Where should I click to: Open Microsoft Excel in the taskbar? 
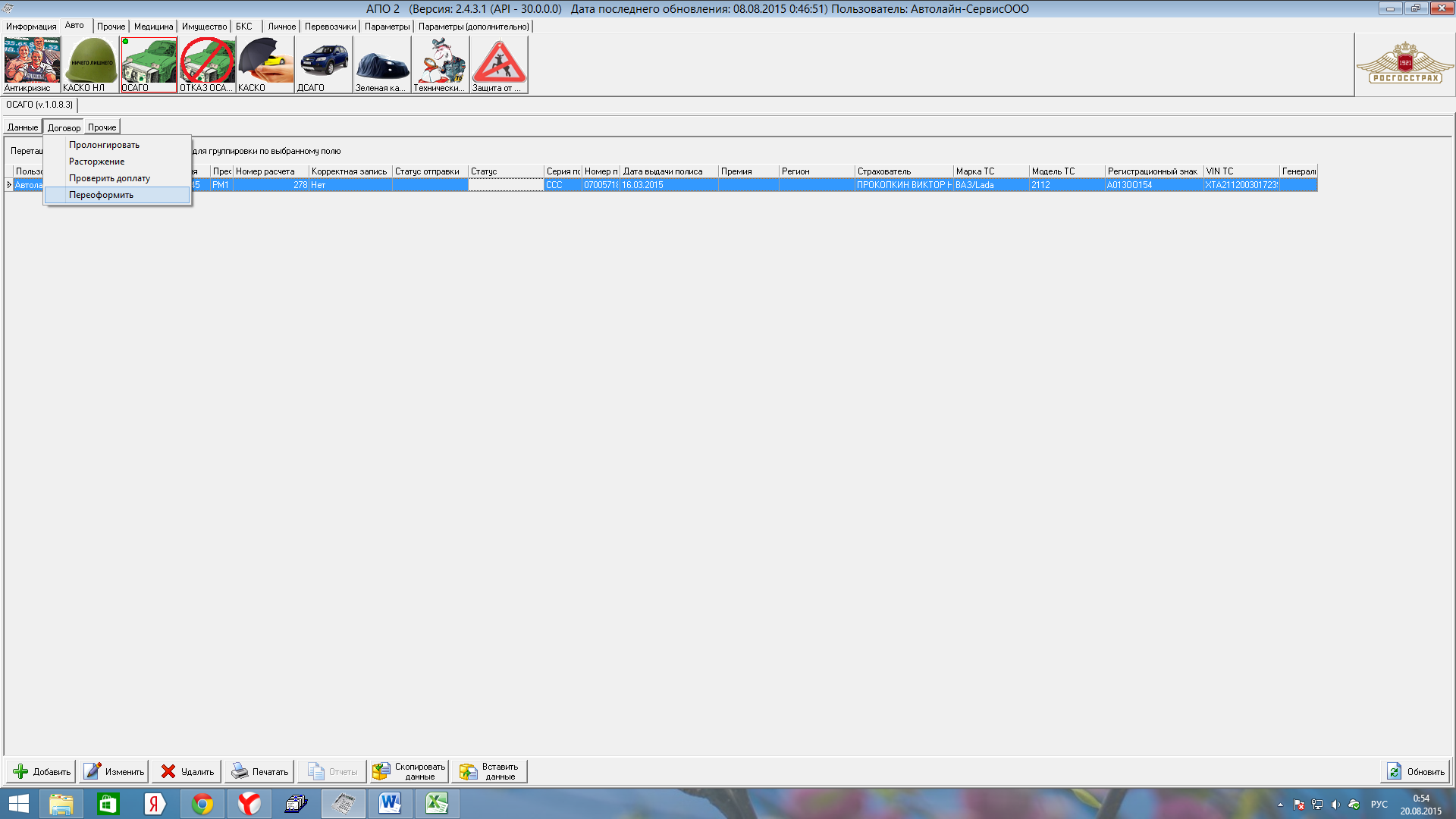pos(438,803)
